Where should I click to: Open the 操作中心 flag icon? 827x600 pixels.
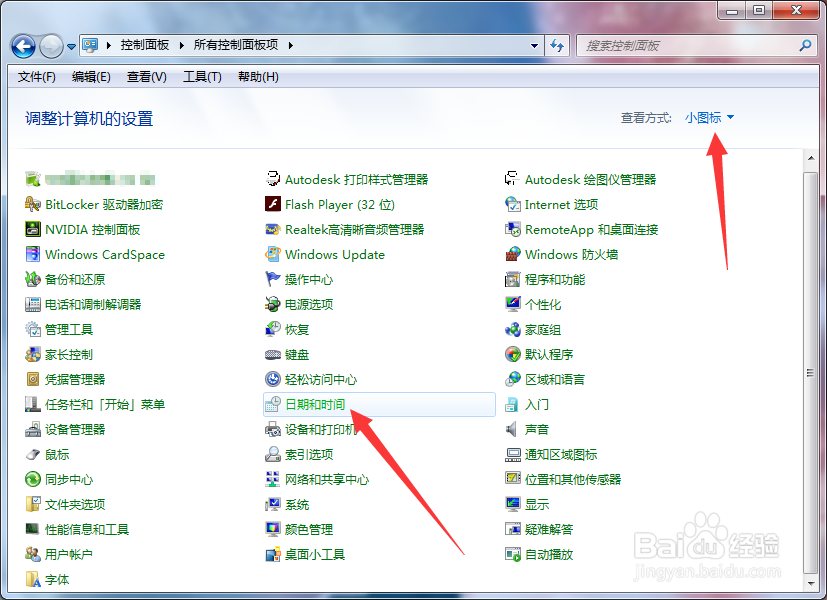pyautogui.click(x=273, y=279)
